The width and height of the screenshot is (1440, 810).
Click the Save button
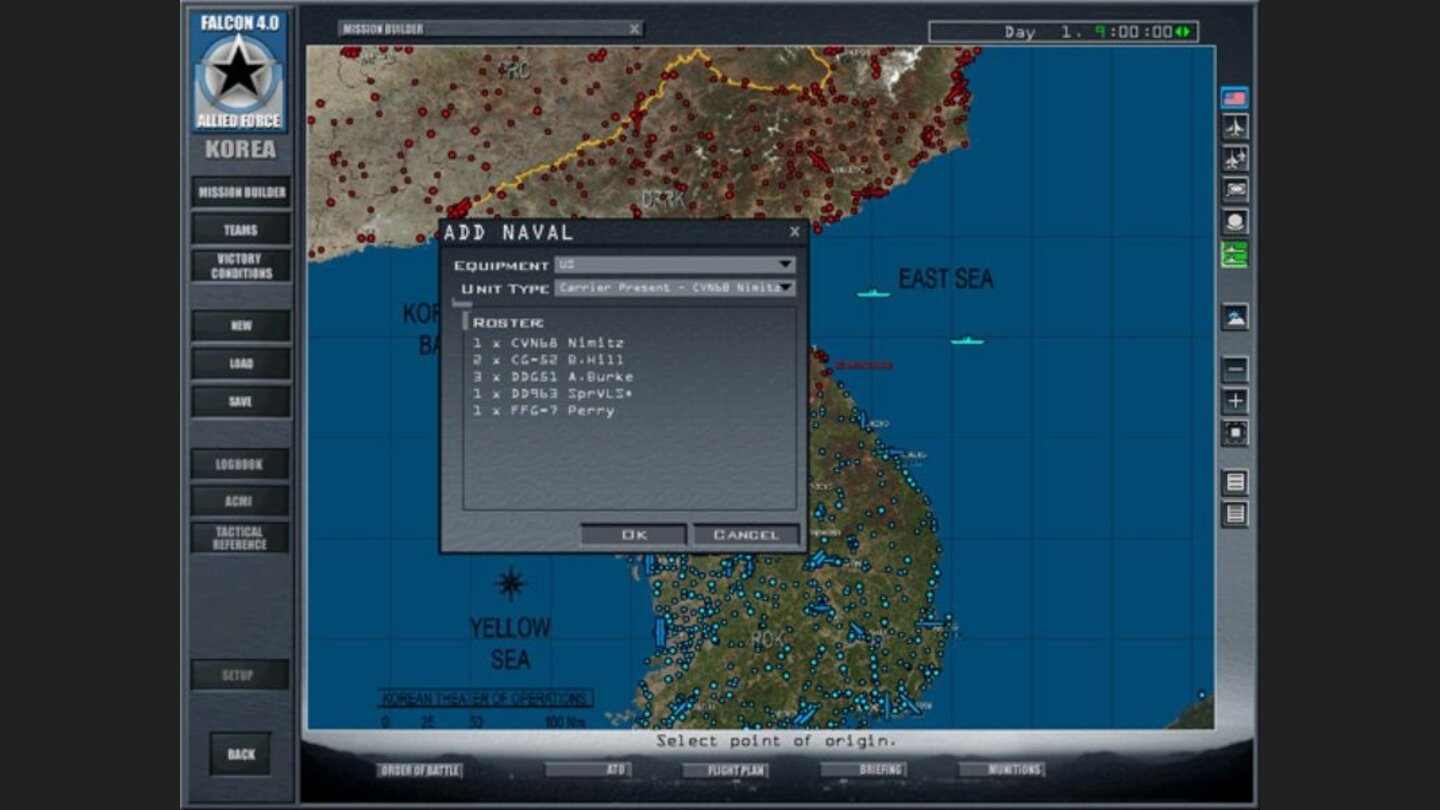(x=241, y=402)
